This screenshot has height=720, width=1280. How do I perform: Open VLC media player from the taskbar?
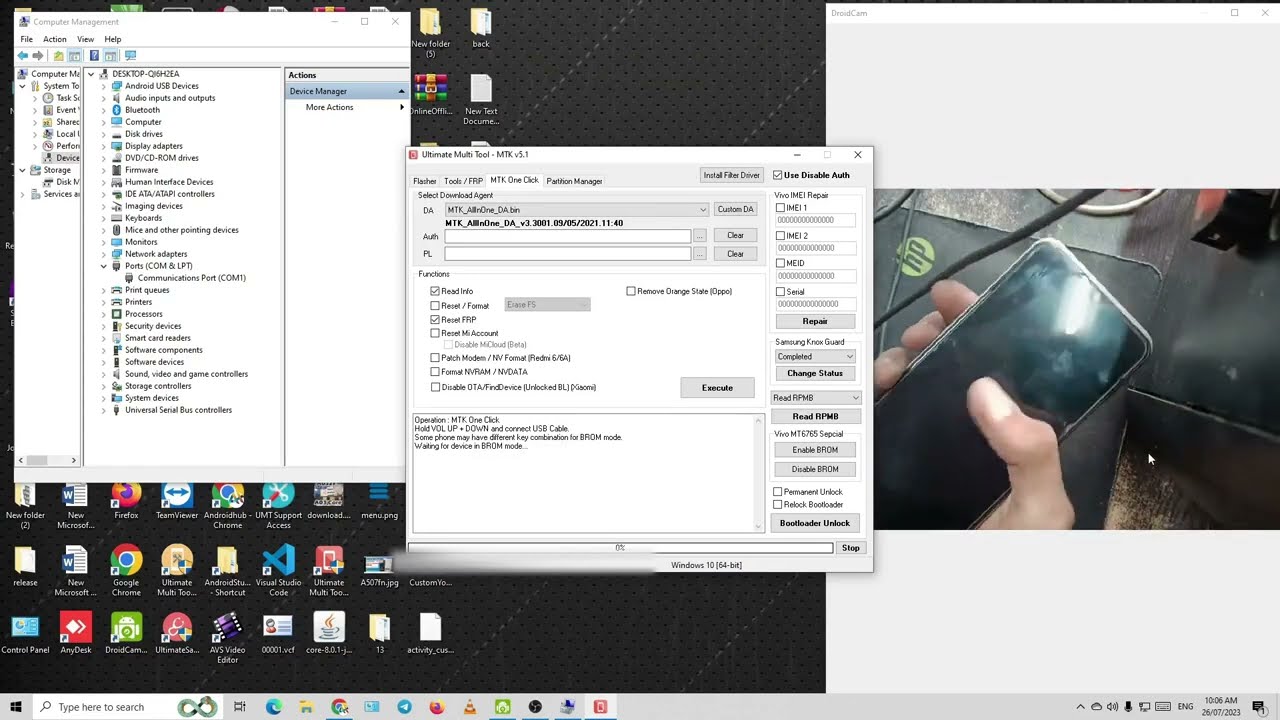click(469, 707)
